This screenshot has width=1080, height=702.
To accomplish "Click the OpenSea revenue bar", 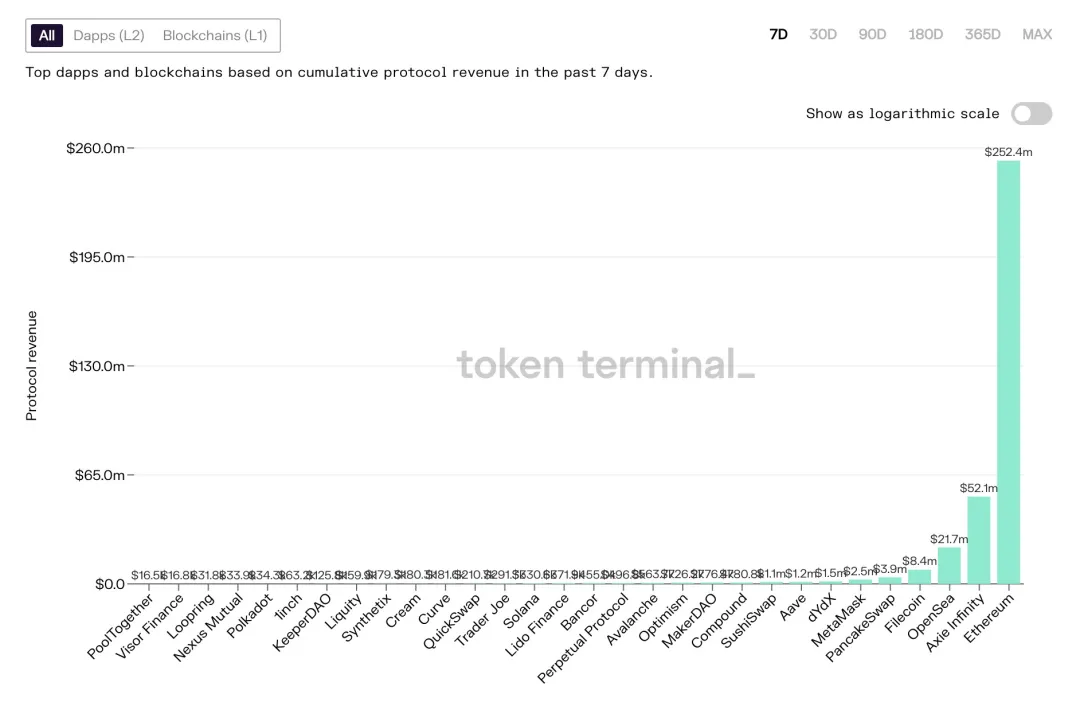I will tap(949, 566).
